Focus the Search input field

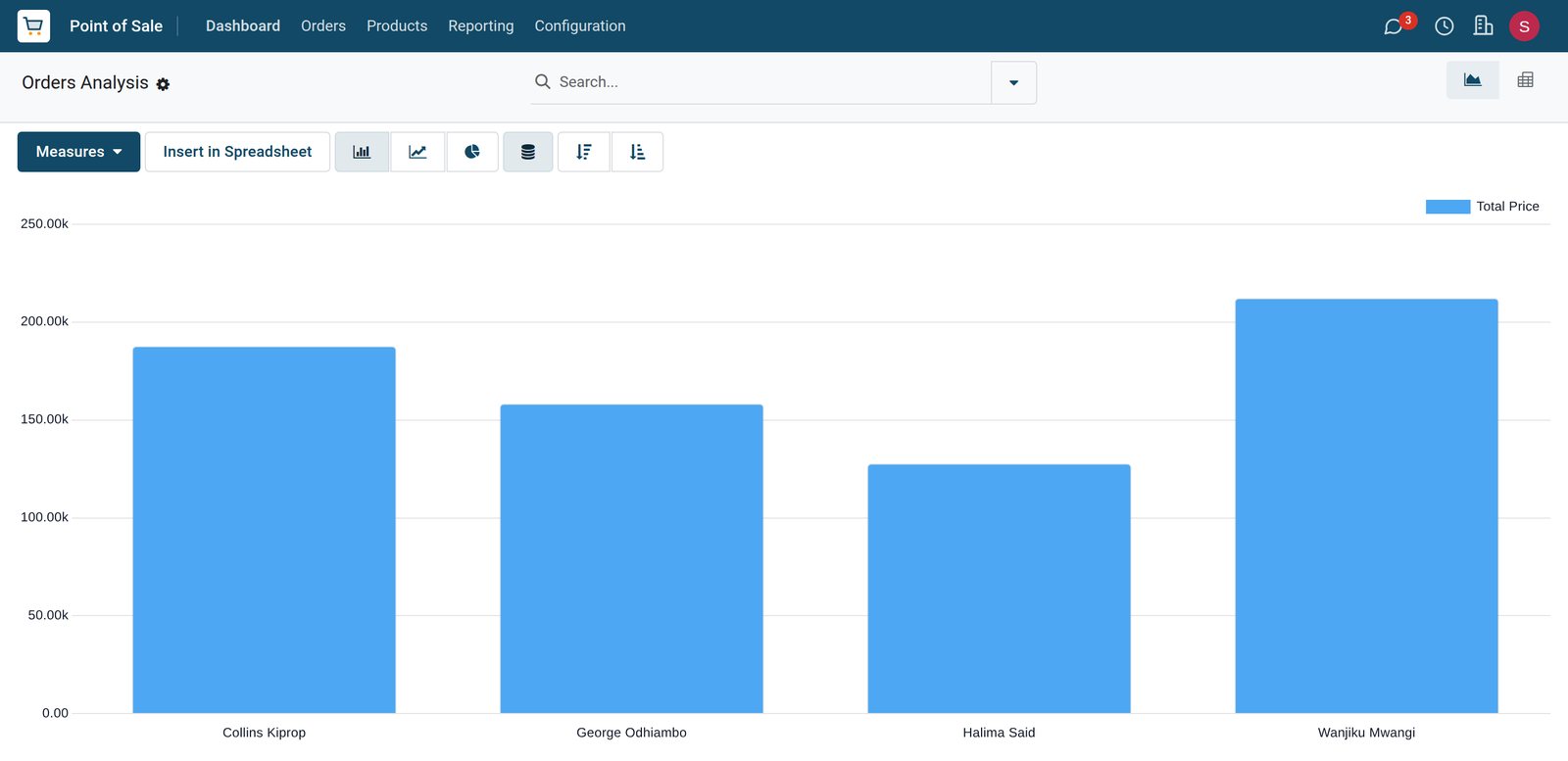[772, 82]
